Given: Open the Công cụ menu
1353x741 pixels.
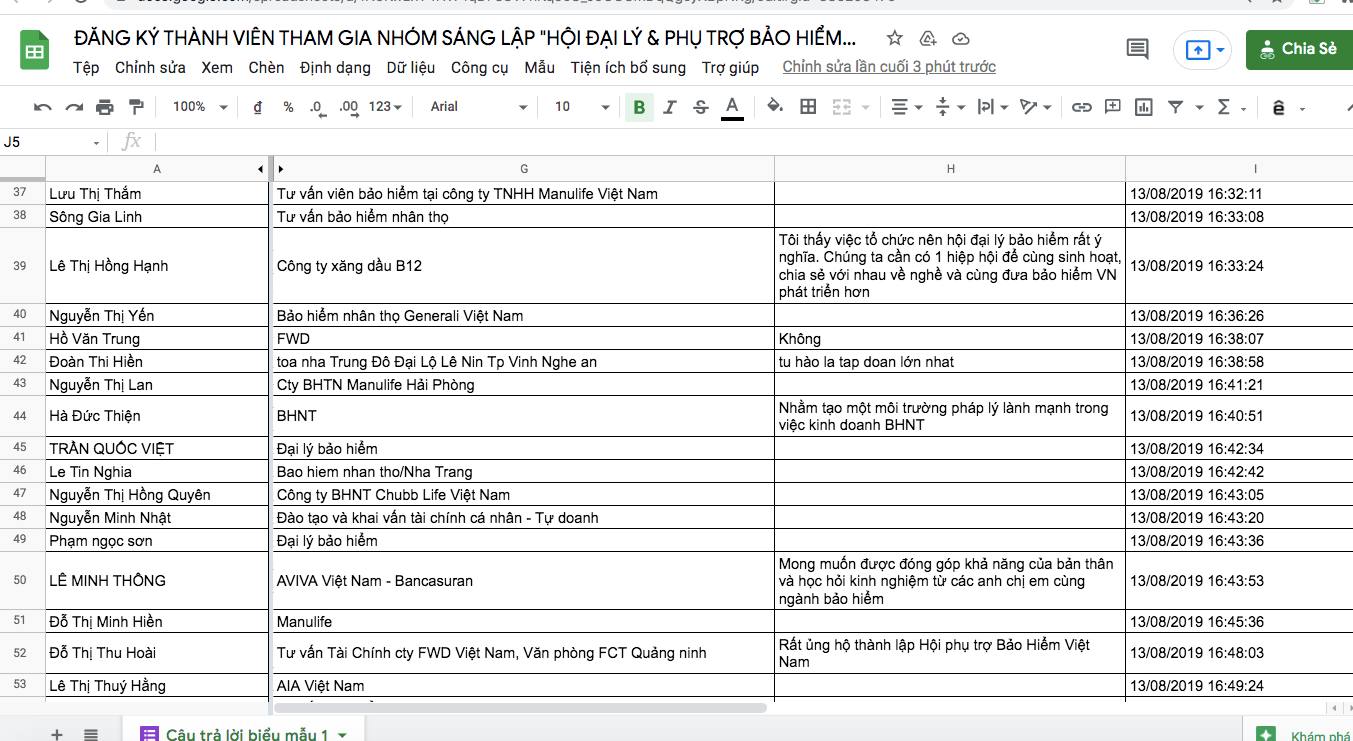Looking at the screenshot, I should click(x=480, y=68).
